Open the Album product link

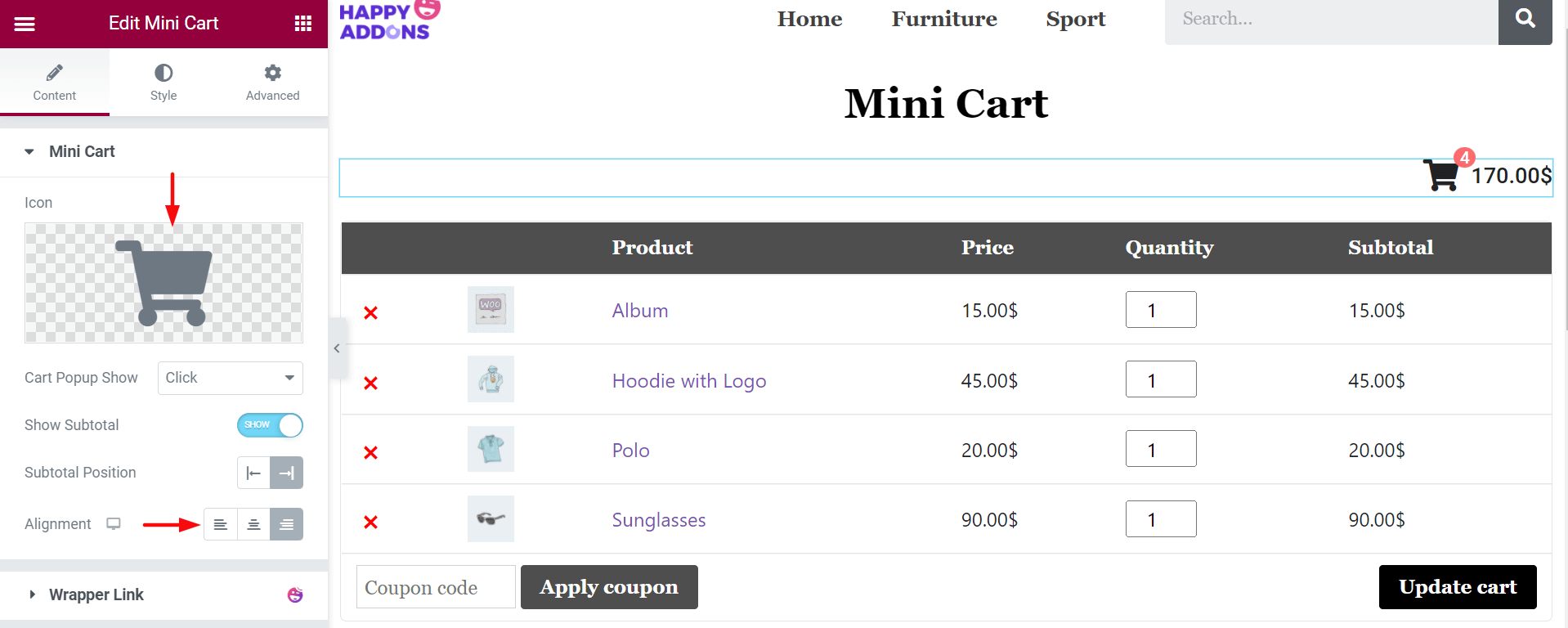click(640, 311)
